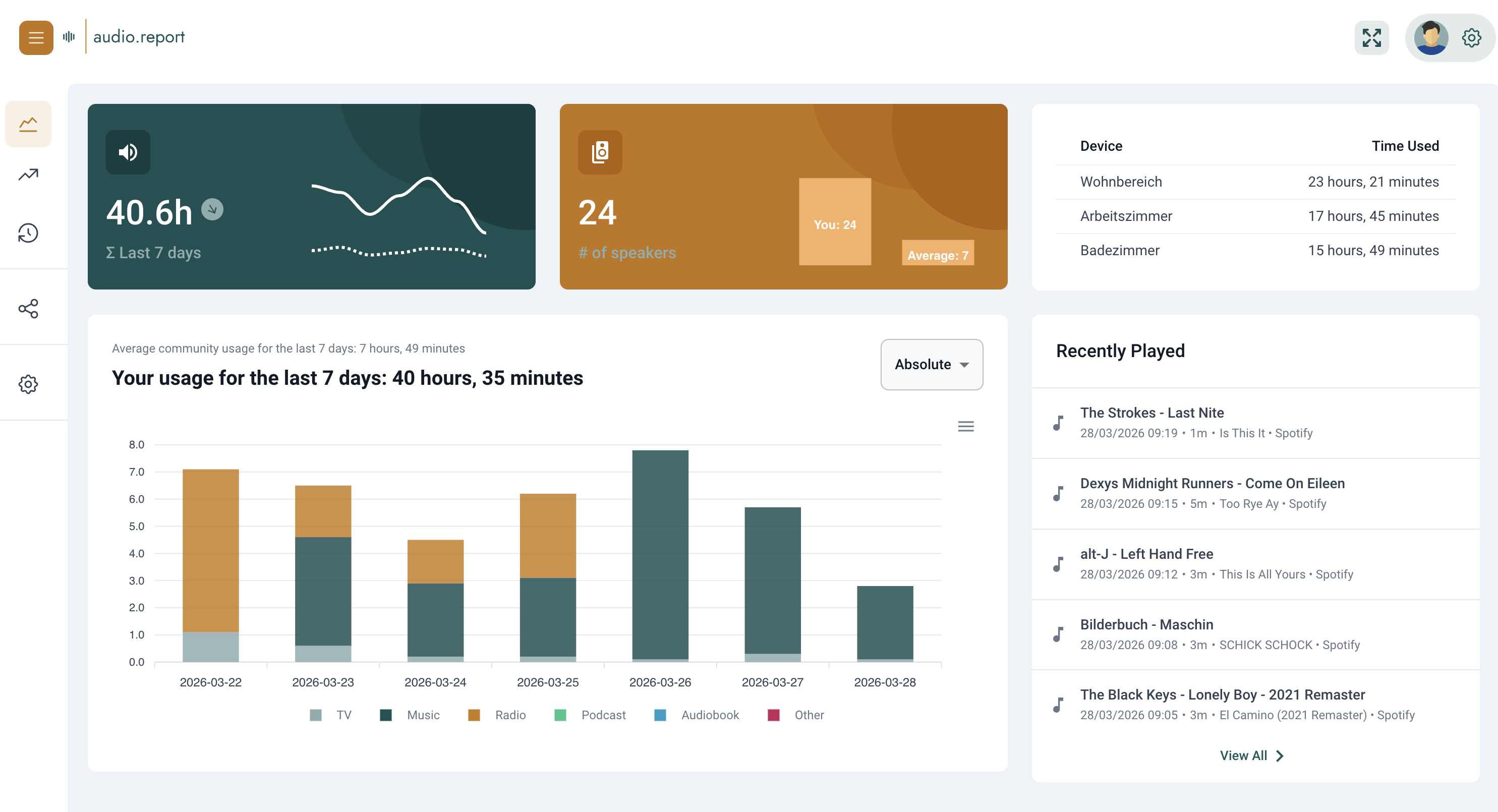
Task: Select the dashboard chart icon in sidebar
Action: click(x=28, y=124)
